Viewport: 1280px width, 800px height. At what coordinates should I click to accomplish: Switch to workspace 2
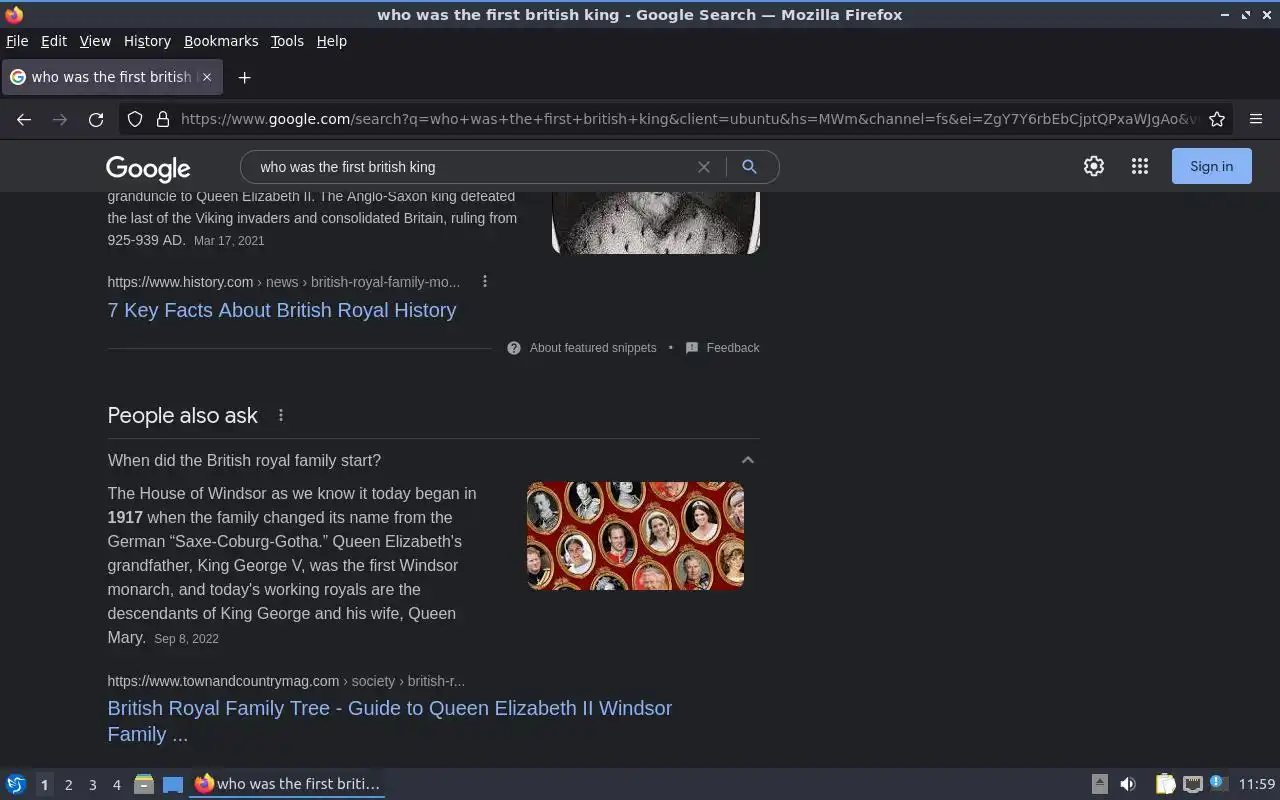pos(68,785)
